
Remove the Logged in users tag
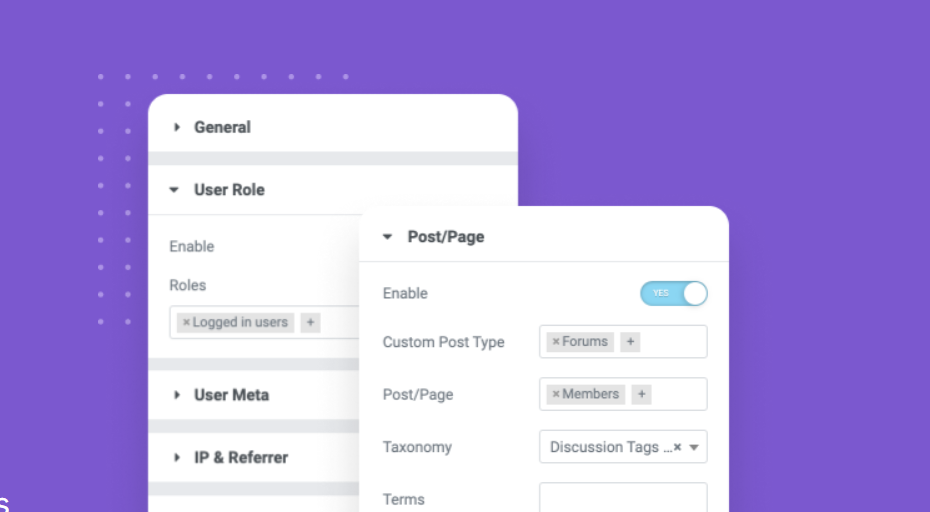tap(186, 323)
